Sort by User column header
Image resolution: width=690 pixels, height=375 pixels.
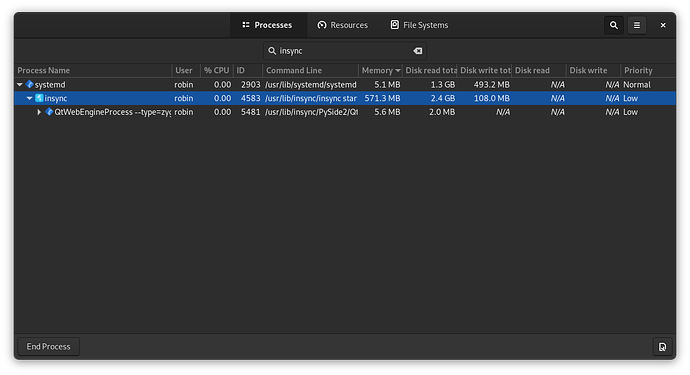[x=186, y=70]
